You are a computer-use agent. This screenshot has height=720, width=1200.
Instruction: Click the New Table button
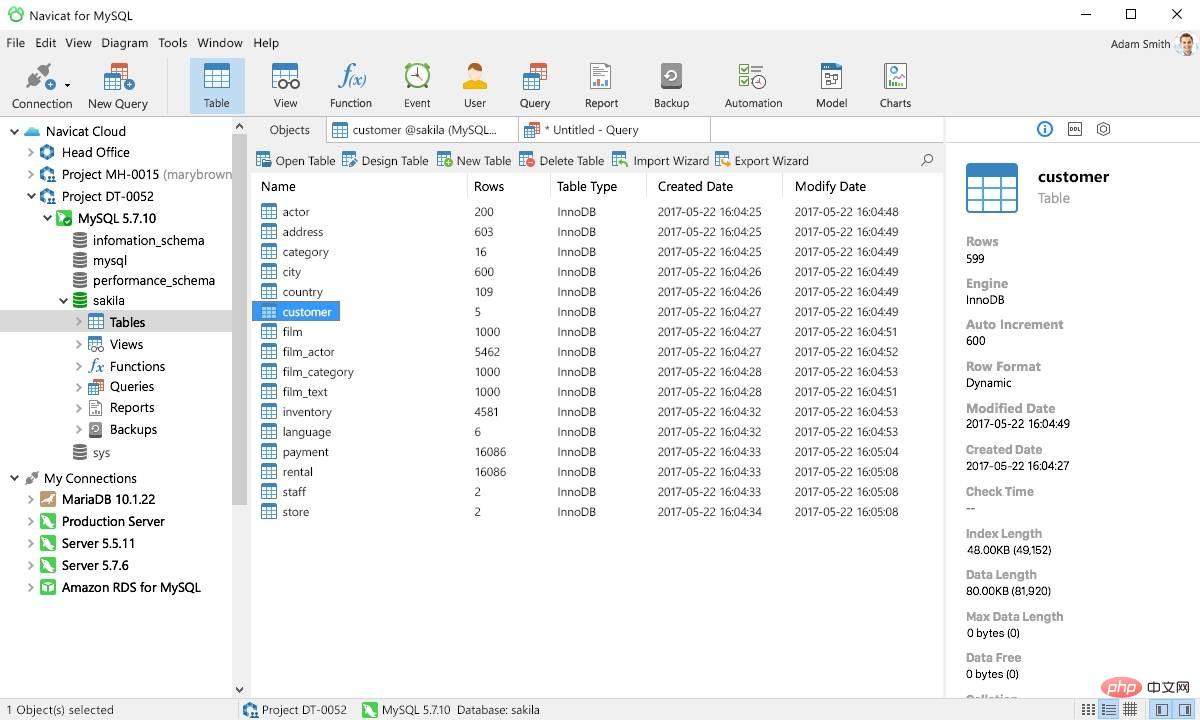click(474, 160)
